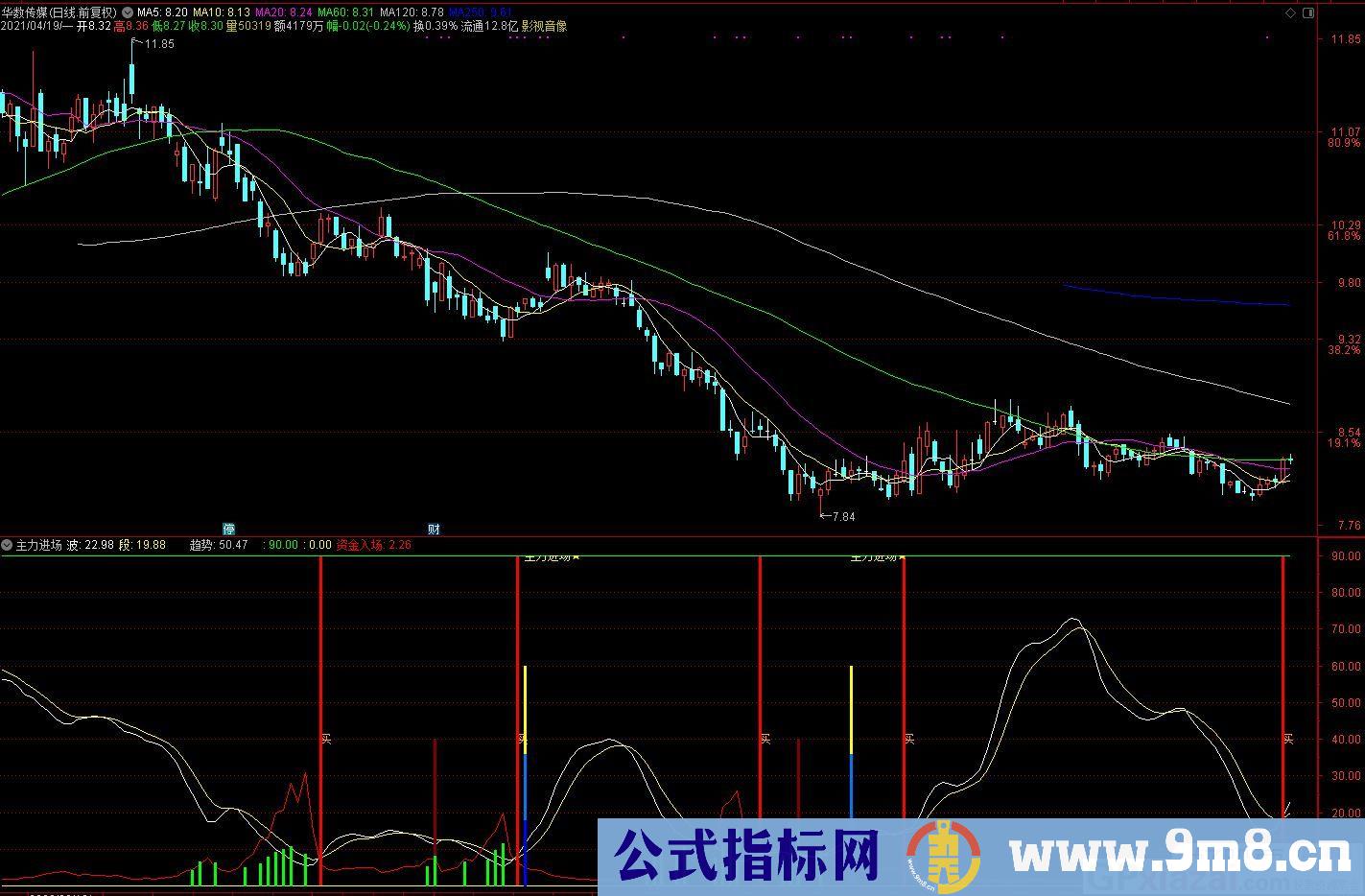This screenshot has width=1365, height=896.
Task: Click the 90.00 indicator axis label
Action: point(1345,555)
